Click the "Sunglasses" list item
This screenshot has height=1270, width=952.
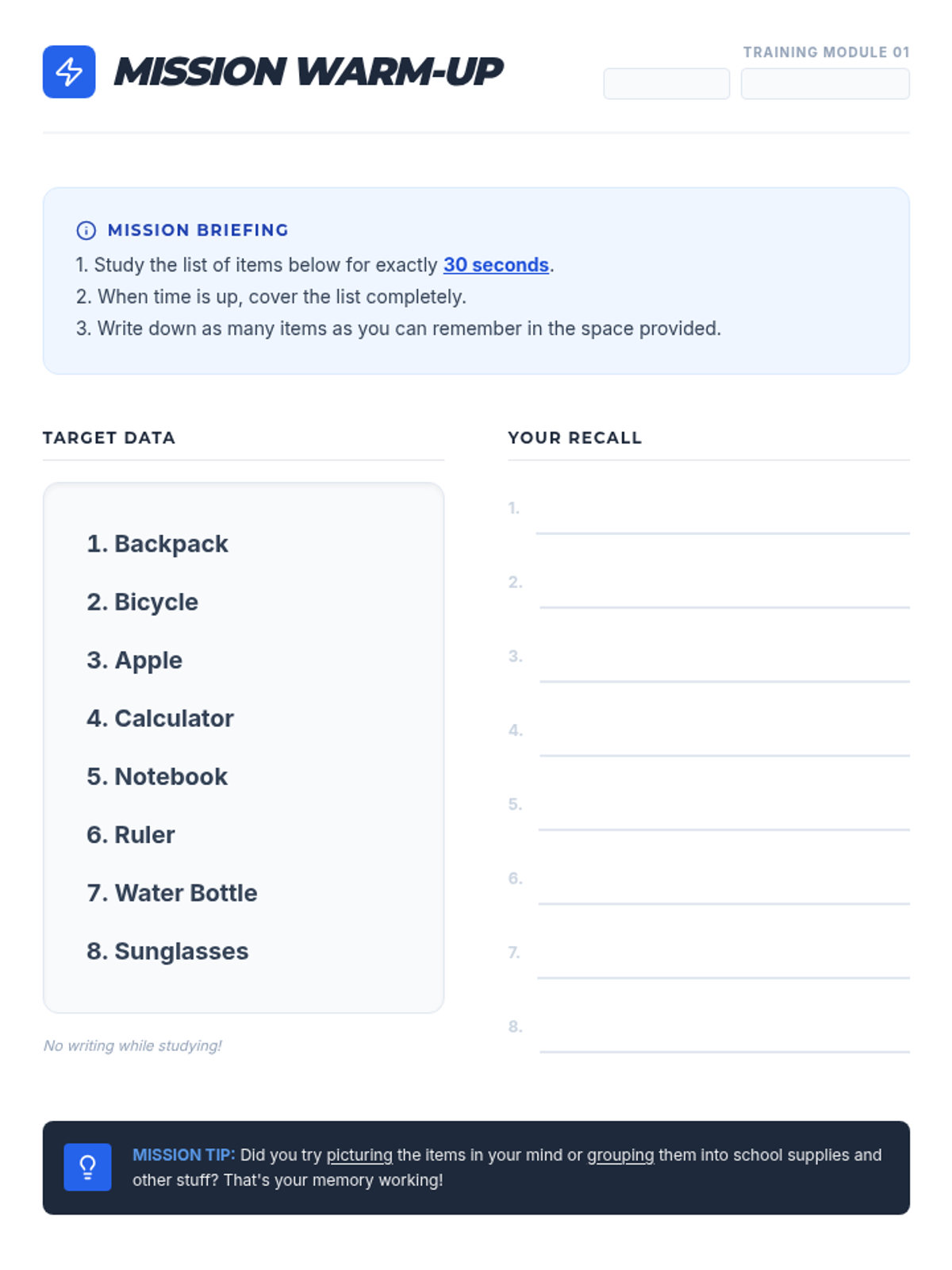pos(167,951)
